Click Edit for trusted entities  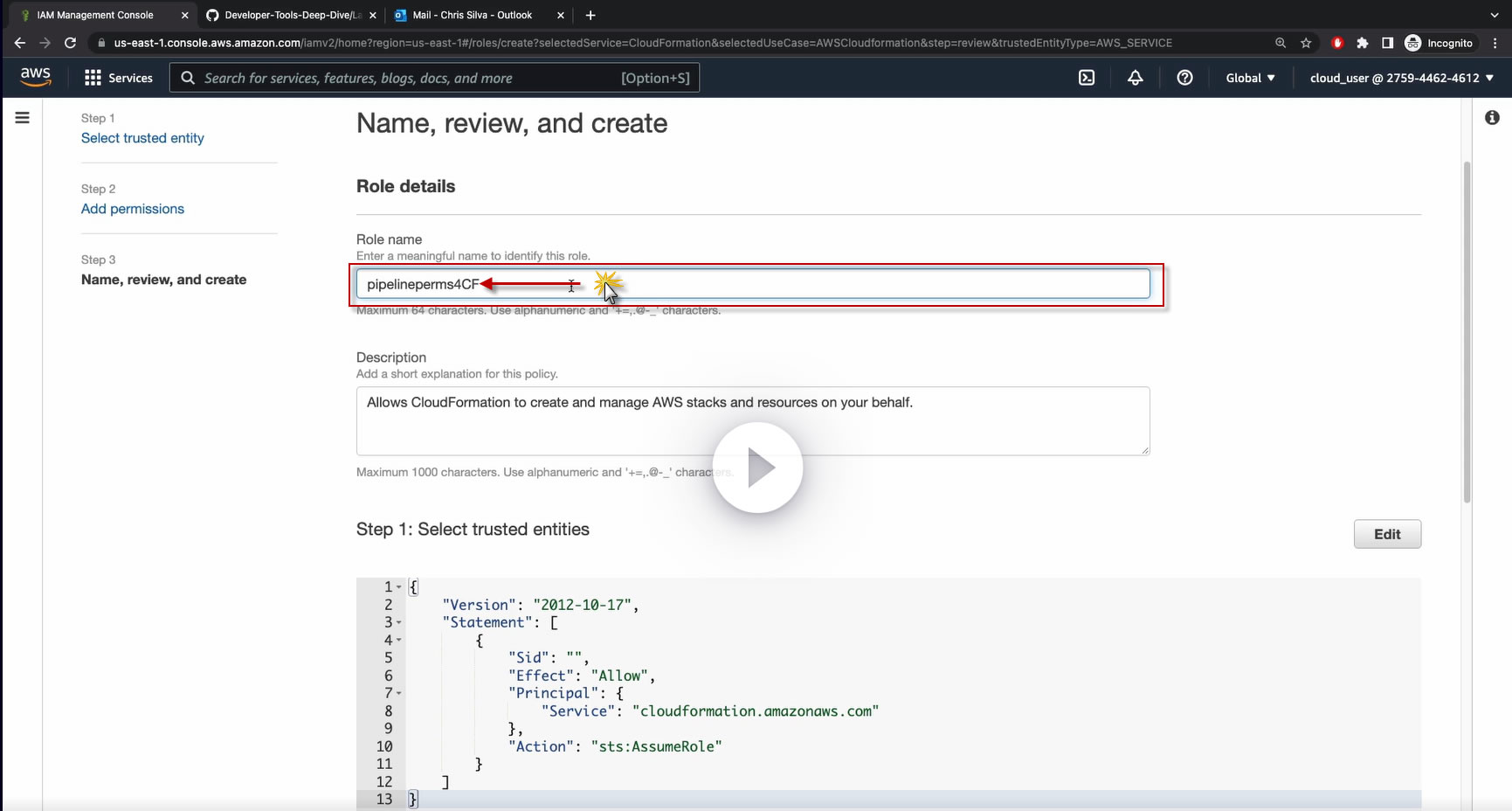click(1386, 534)
